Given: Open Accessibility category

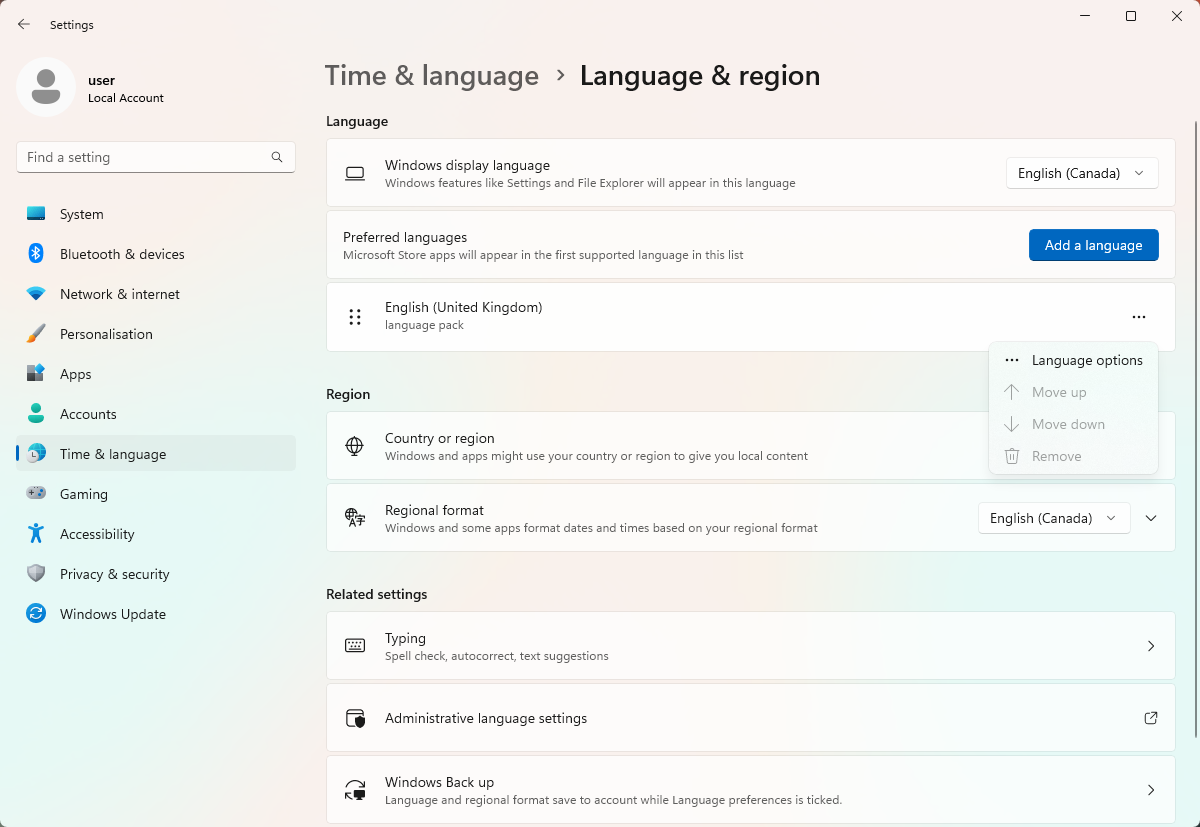Looking at the screenshot, I should point(156,534).
